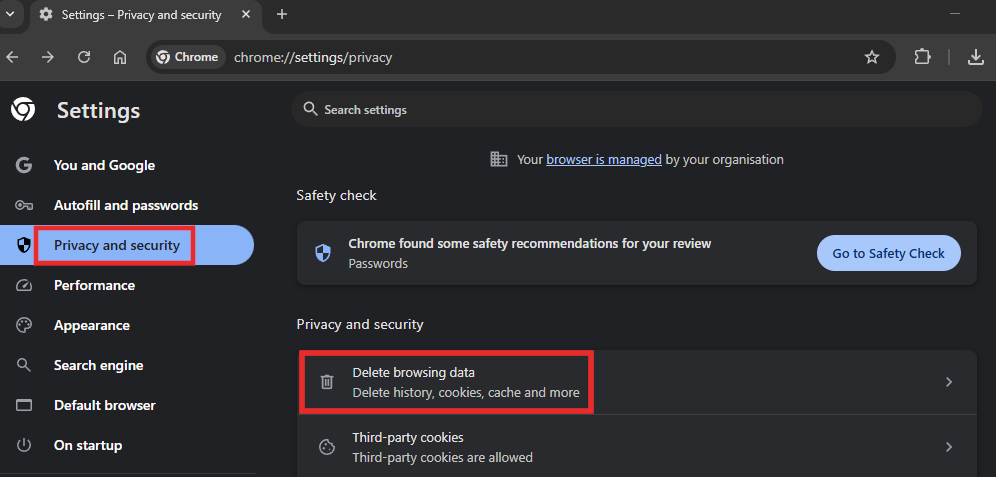996x477 pixels.
Task: Click the back navigation arrow
Action: (12, 57)
